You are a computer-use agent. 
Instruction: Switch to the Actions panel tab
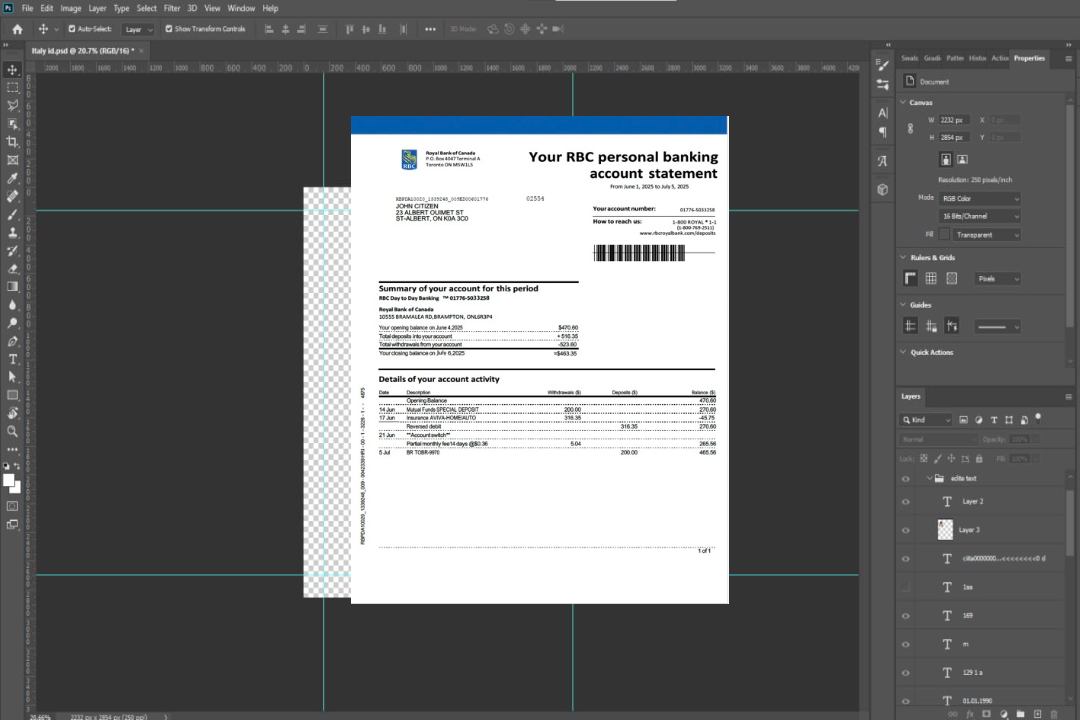pyautogui.click(x=999, y=58)
